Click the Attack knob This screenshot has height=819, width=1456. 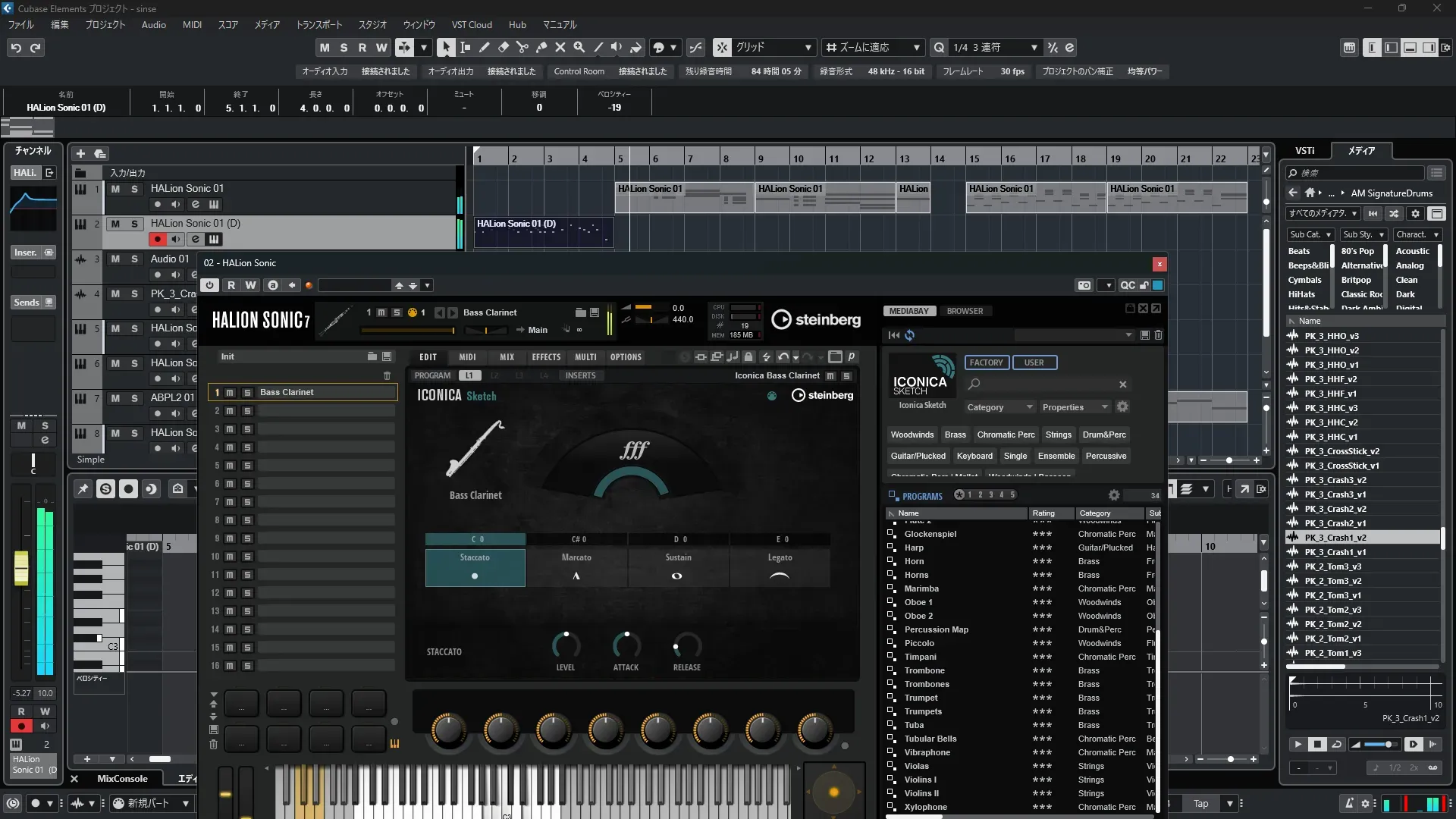tap(626, 645)
